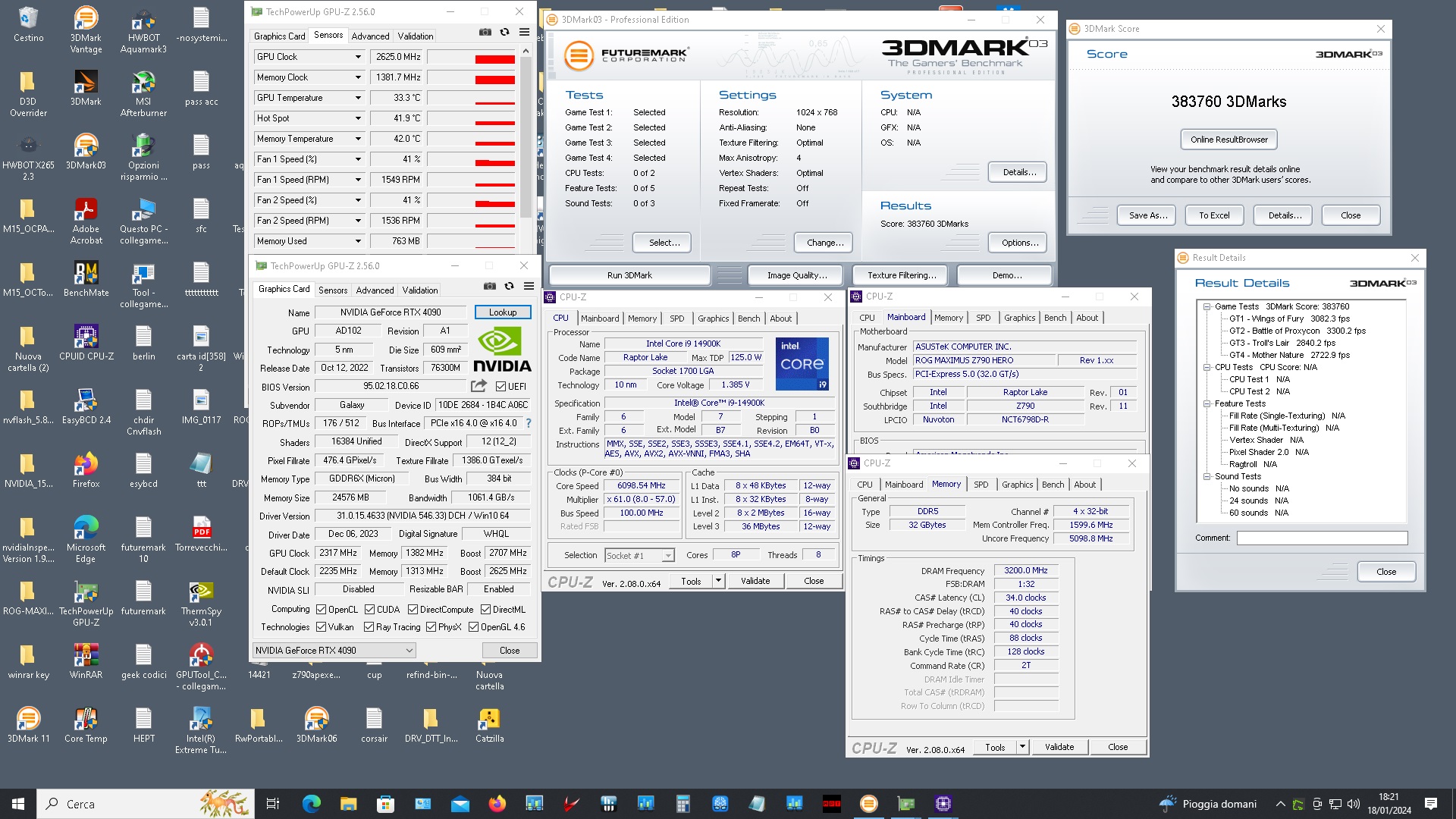Open Task View in the taskbar
The image size is (1456, 819).
coord(273,804)
